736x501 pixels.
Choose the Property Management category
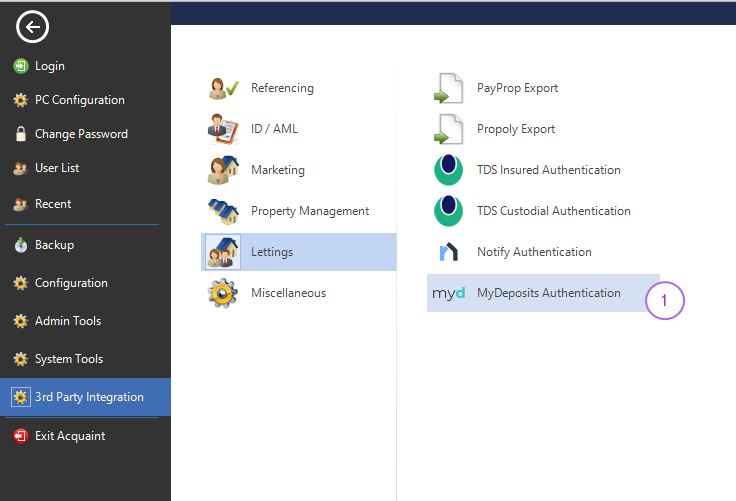click(x=309, y=211)
